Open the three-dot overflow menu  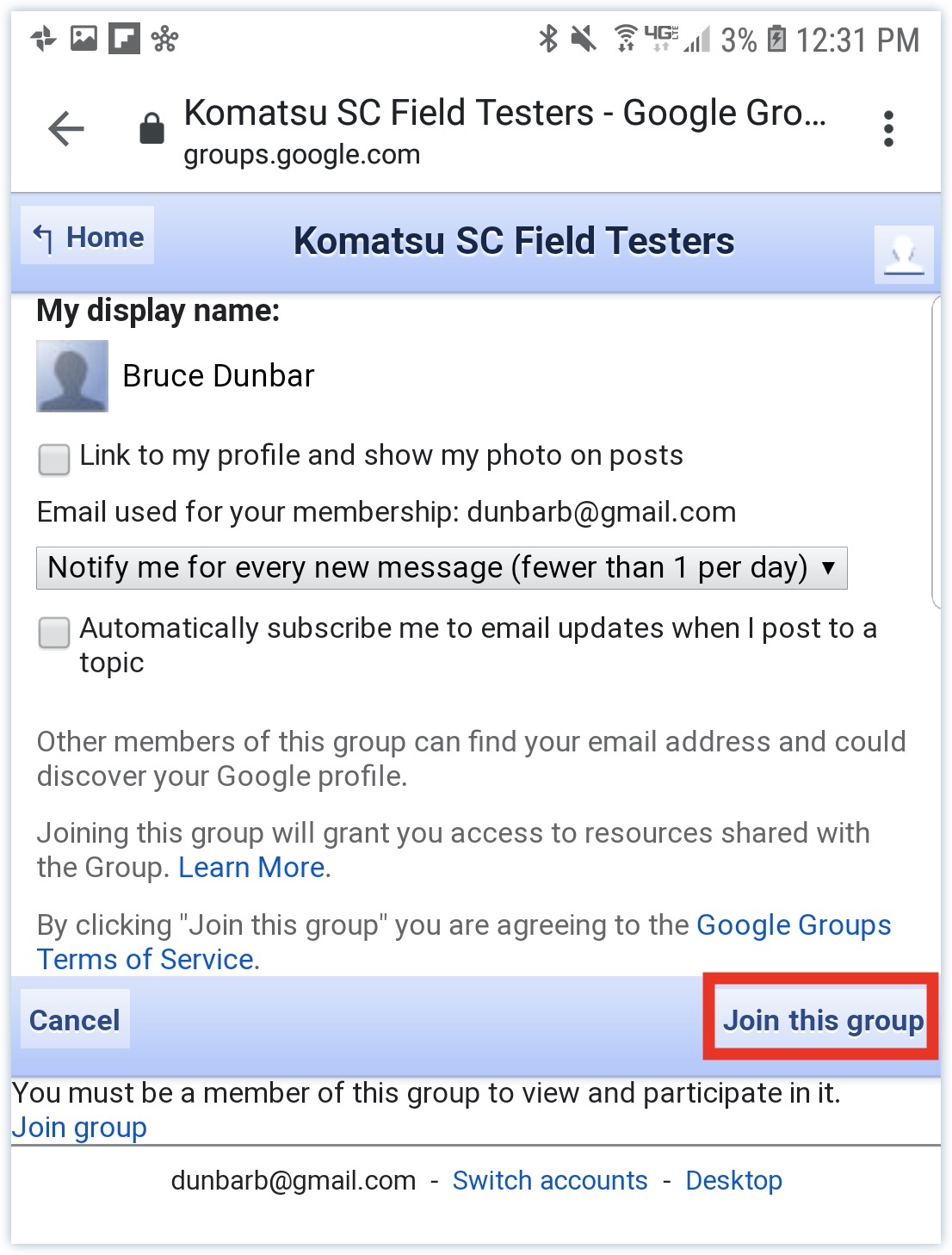[x=888, y=129]
